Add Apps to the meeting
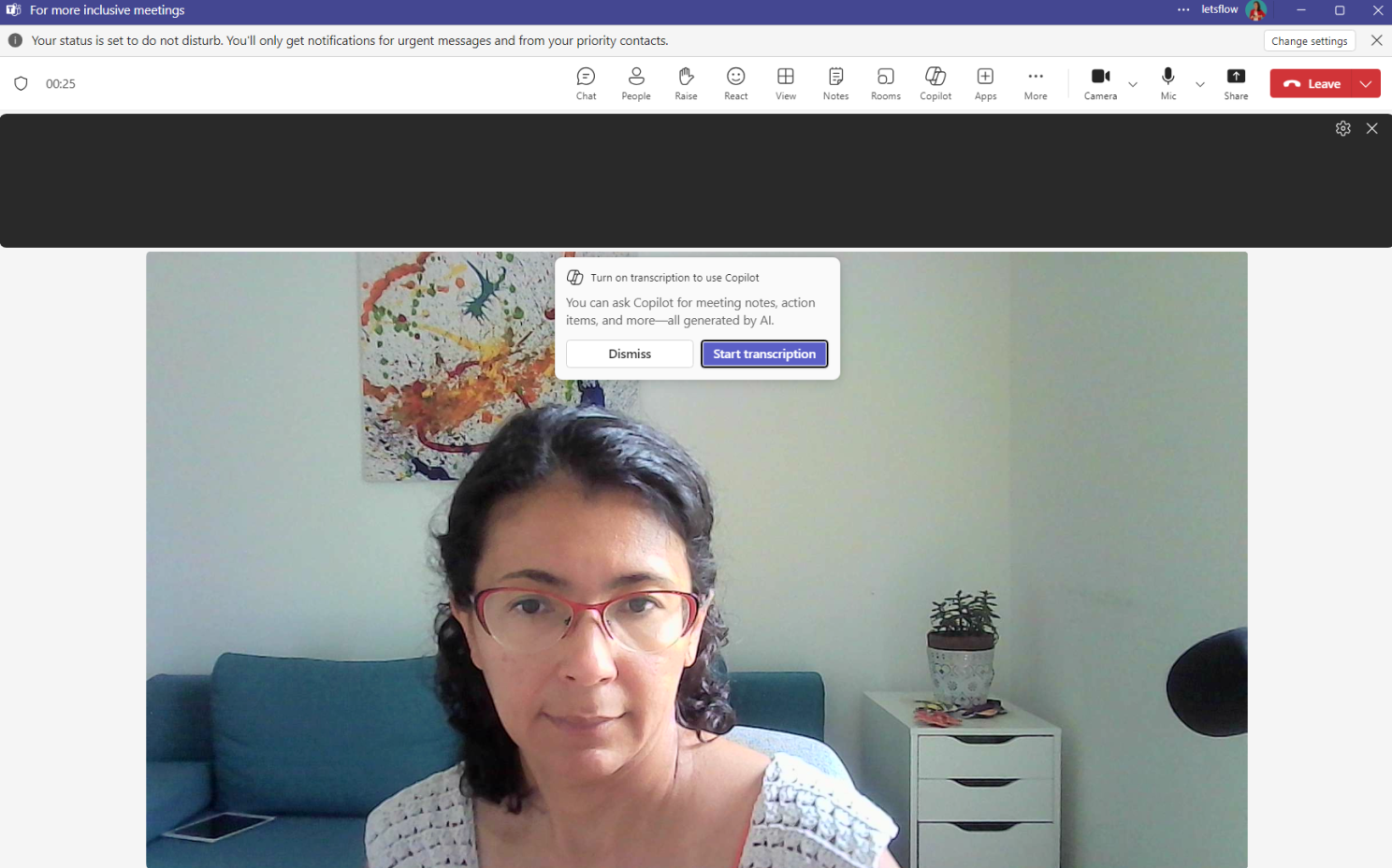This screenshot has height=868, width=1392. coord(985,83)
